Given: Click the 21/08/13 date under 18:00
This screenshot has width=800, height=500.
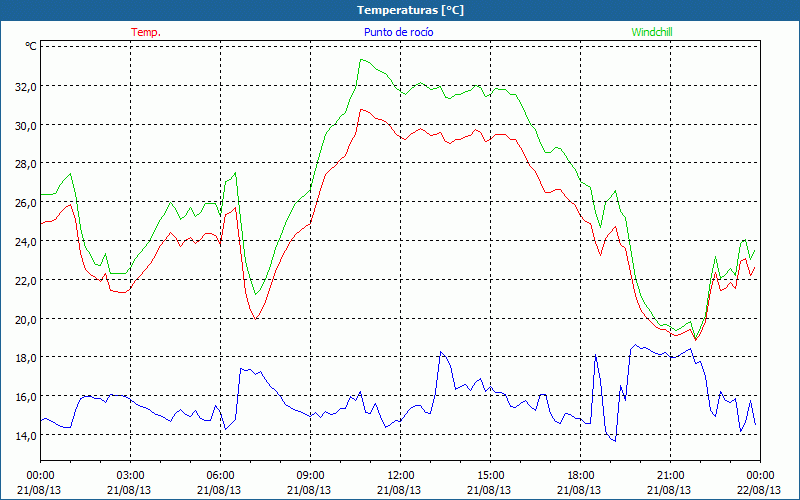Looking at the screenshot, I should pos(580,490).
